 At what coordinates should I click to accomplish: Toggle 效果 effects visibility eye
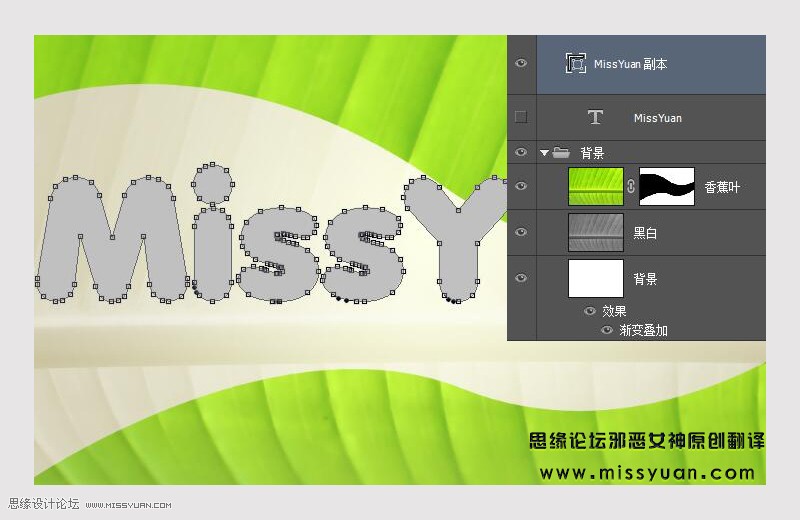590,311
